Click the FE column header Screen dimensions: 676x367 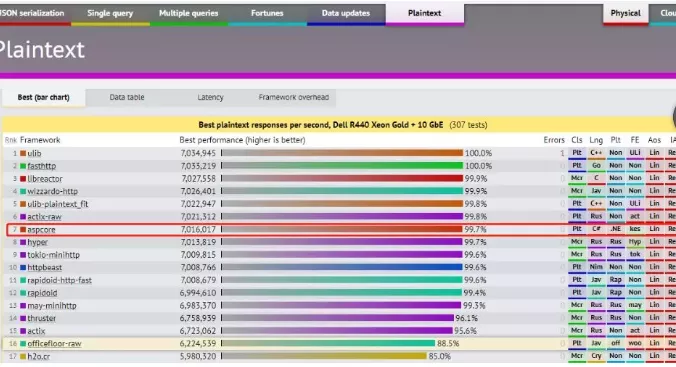[x=635, y=140]
